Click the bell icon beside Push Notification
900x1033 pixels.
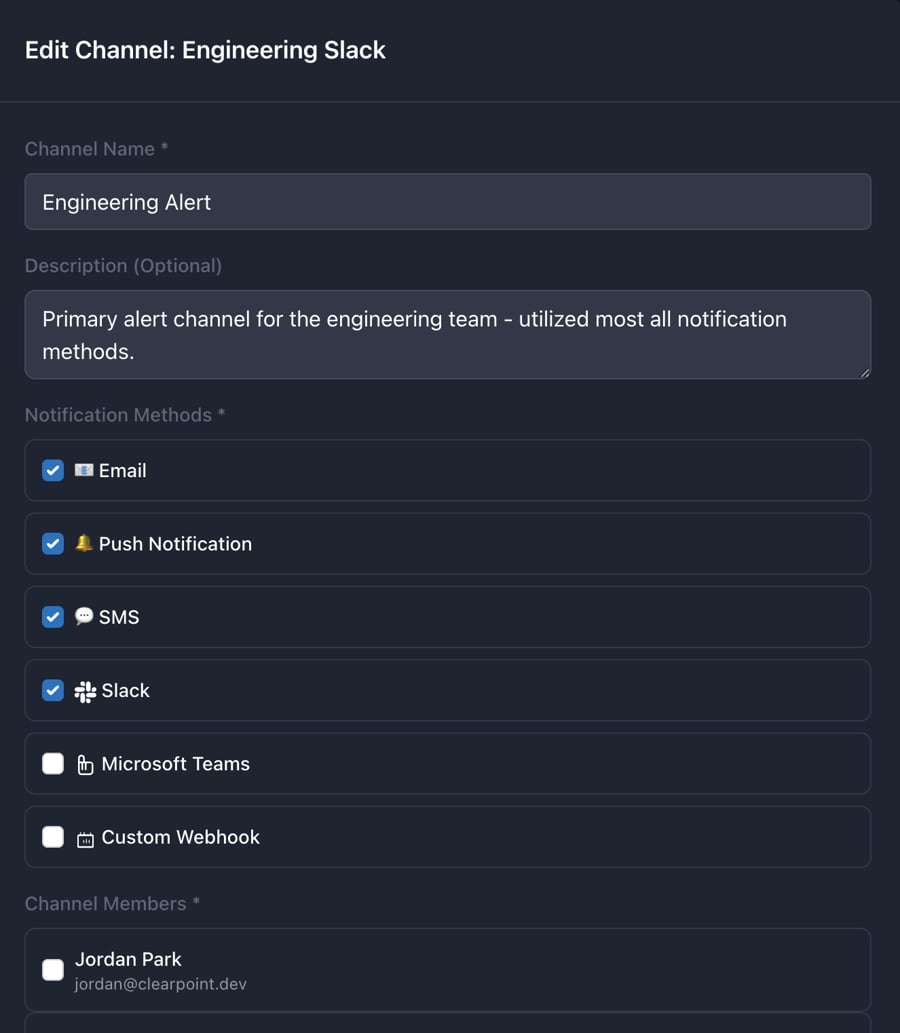pos(85,543)
